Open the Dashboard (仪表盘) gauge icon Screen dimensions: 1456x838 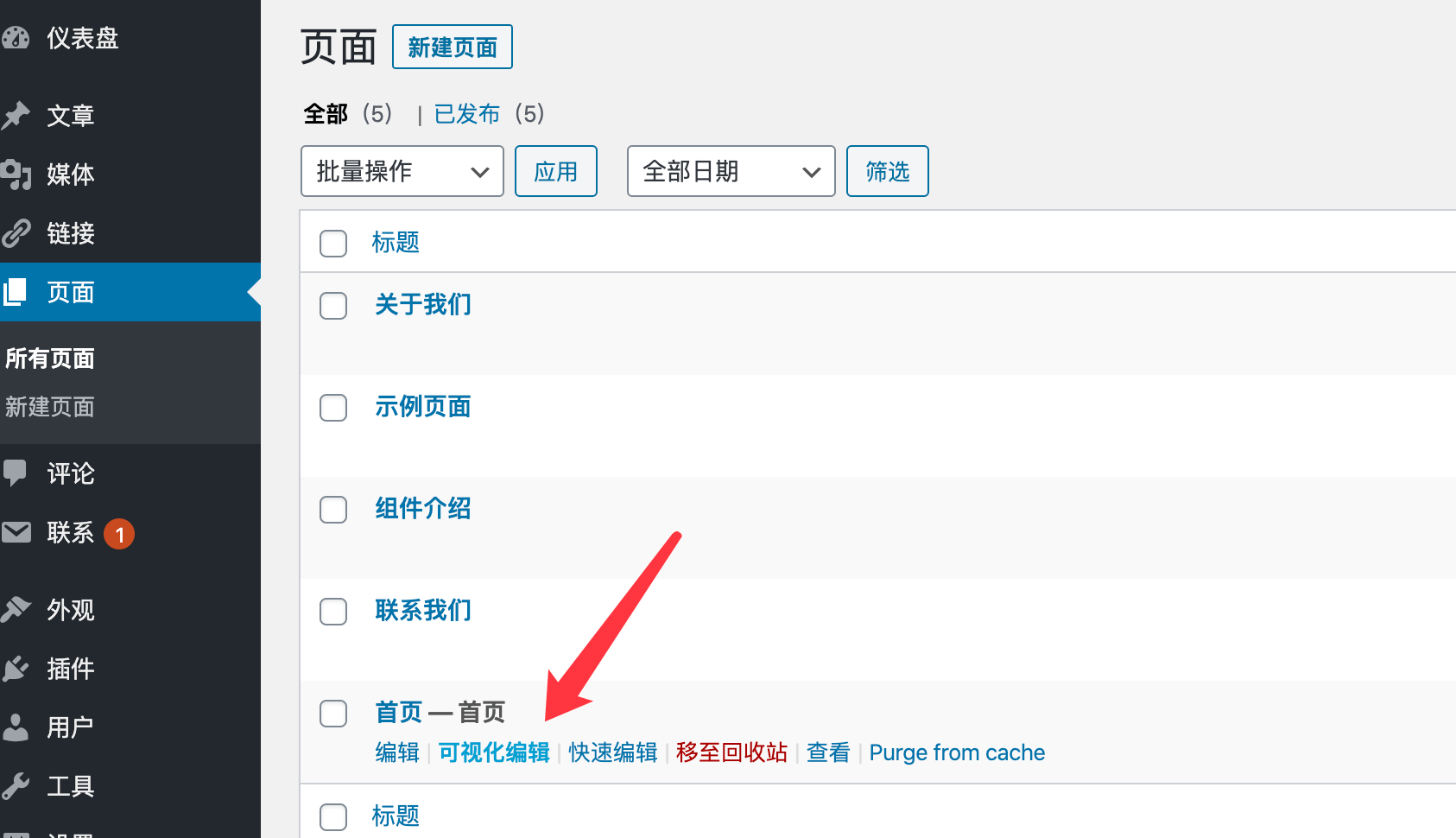pyautogui.click(x=16, y=38)
